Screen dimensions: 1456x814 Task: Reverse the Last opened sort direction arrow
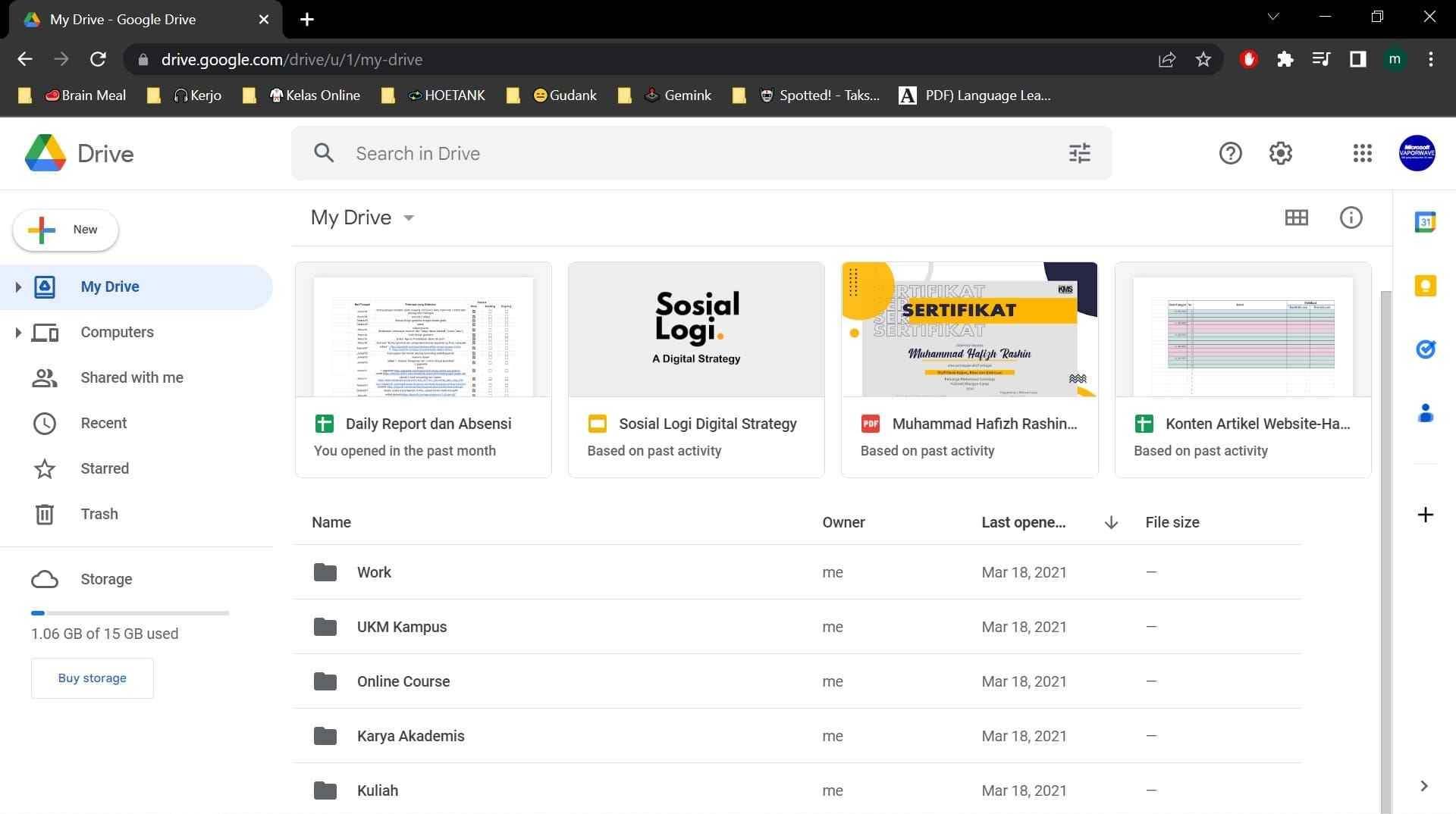(1110, 522)
